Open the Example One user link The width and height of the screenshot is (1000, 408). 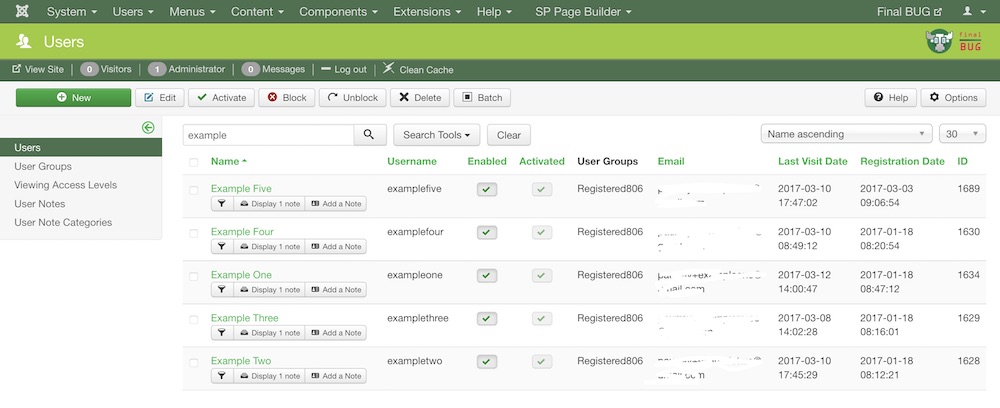(241, 275)
